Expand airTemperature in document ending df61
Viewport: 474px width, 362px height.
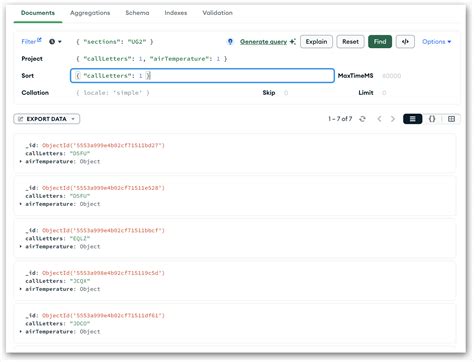21,332
